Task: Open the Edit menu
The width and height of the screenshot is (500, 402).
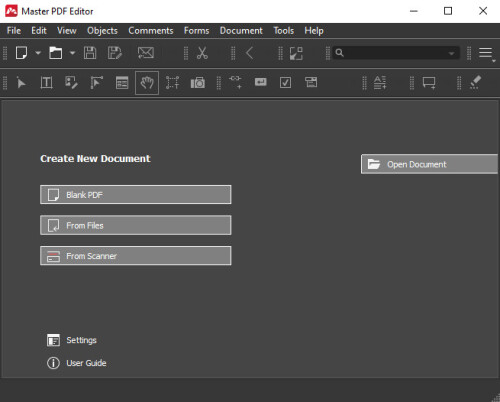Action: tap(39, 31)
